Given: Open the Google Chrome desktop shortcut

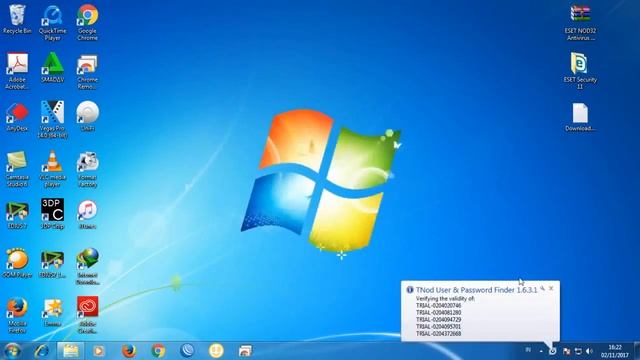Looking at the screenshot, I should pyautogui.click(x=87, y=23).
